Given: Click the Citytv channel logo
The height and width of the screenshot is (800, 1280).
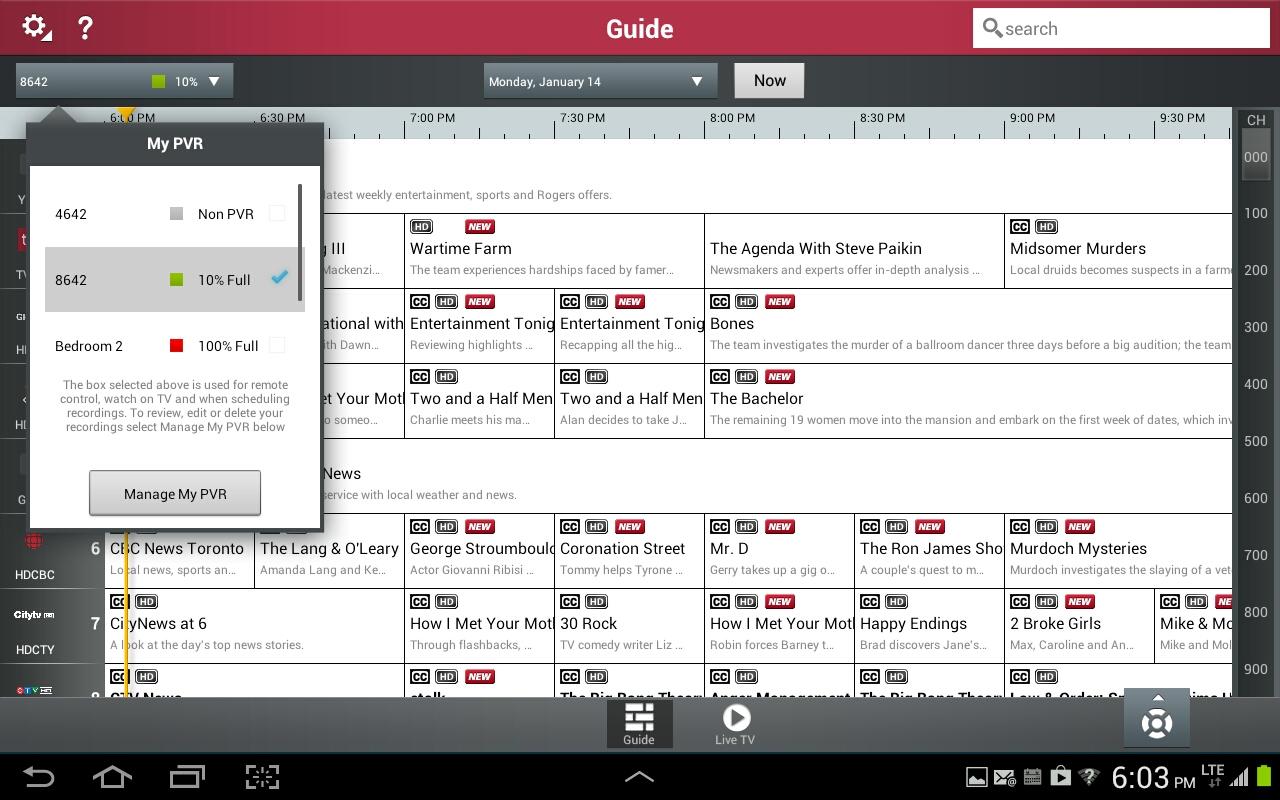Looking at the screenshot, I should click(34, 615).
